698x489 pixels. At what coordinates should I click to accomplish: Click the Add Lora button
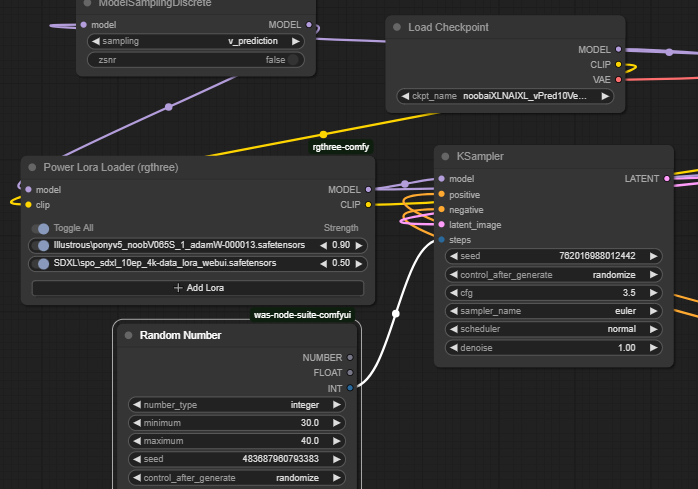[x=198, y=288]
